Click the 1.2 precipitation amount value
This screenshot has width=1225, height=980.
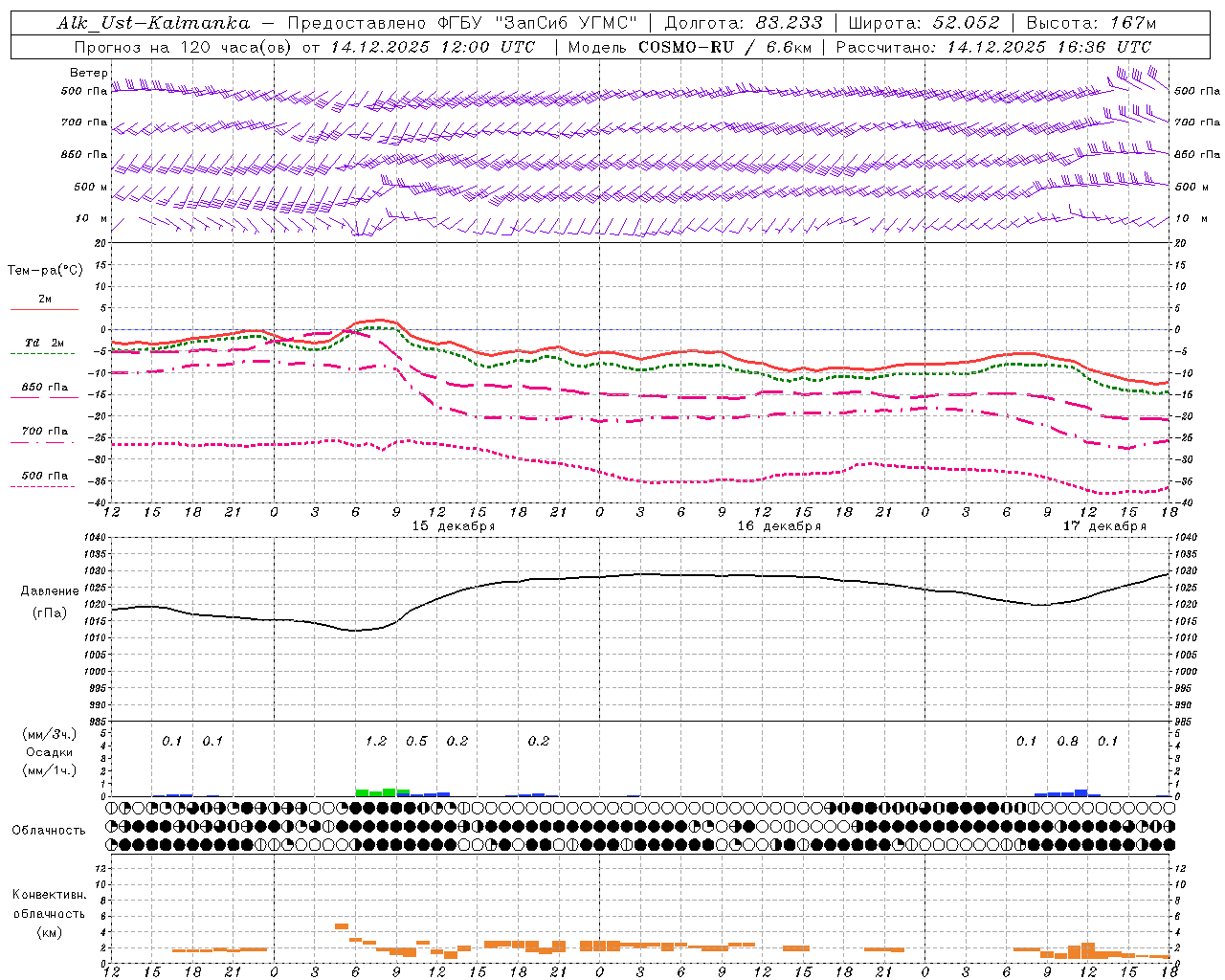click(x=376, y=742)
